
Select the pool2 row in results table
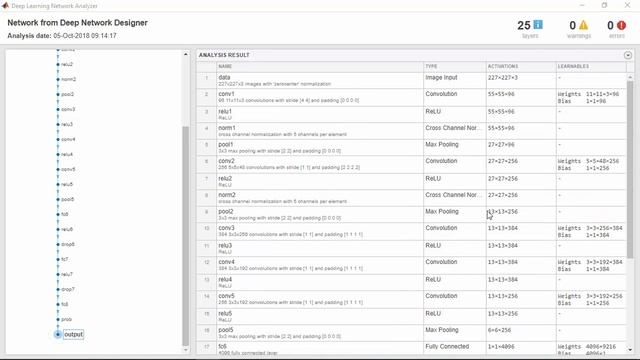point(411,215)
